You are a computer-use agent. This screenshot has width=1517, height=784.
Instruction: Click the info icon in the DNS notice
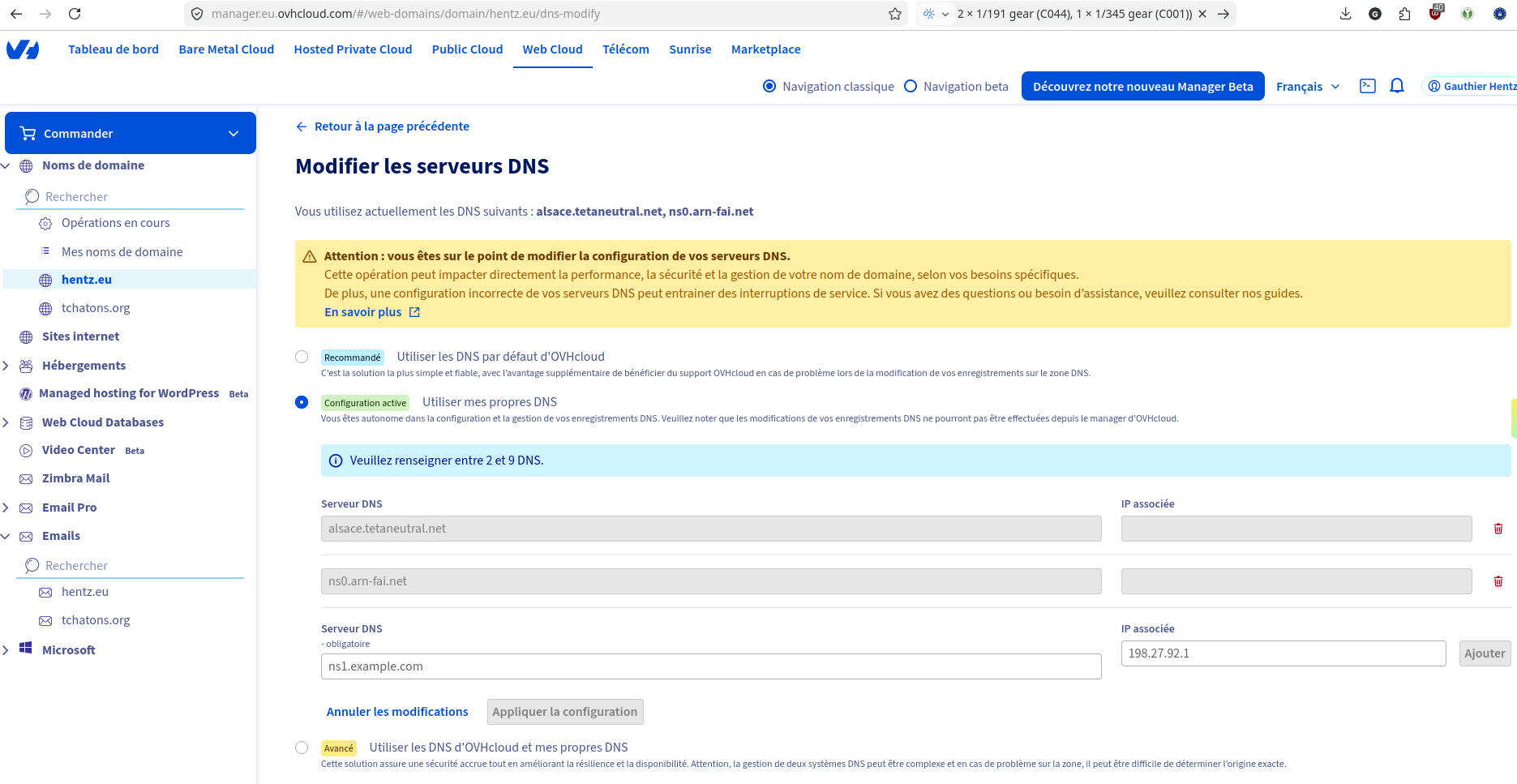336,461
